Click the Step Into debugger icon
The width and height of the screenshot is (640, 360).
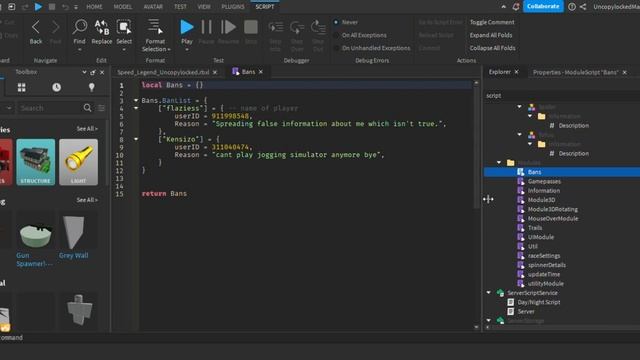276,27
